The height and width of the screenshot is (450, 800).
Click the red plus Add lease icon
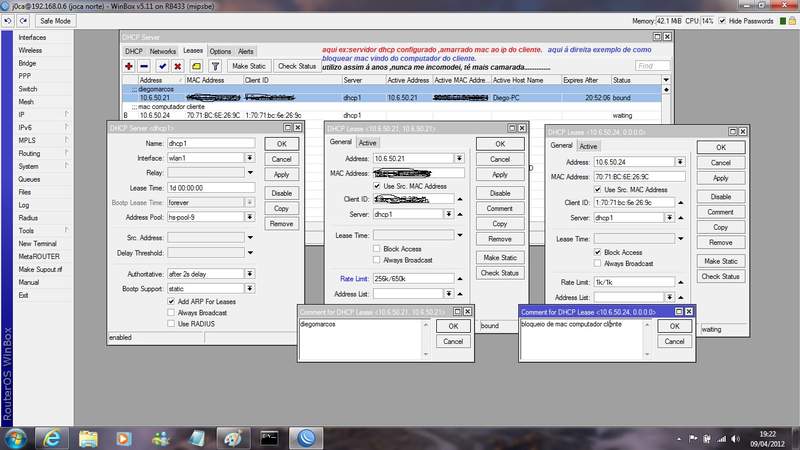tap(129, 66)
